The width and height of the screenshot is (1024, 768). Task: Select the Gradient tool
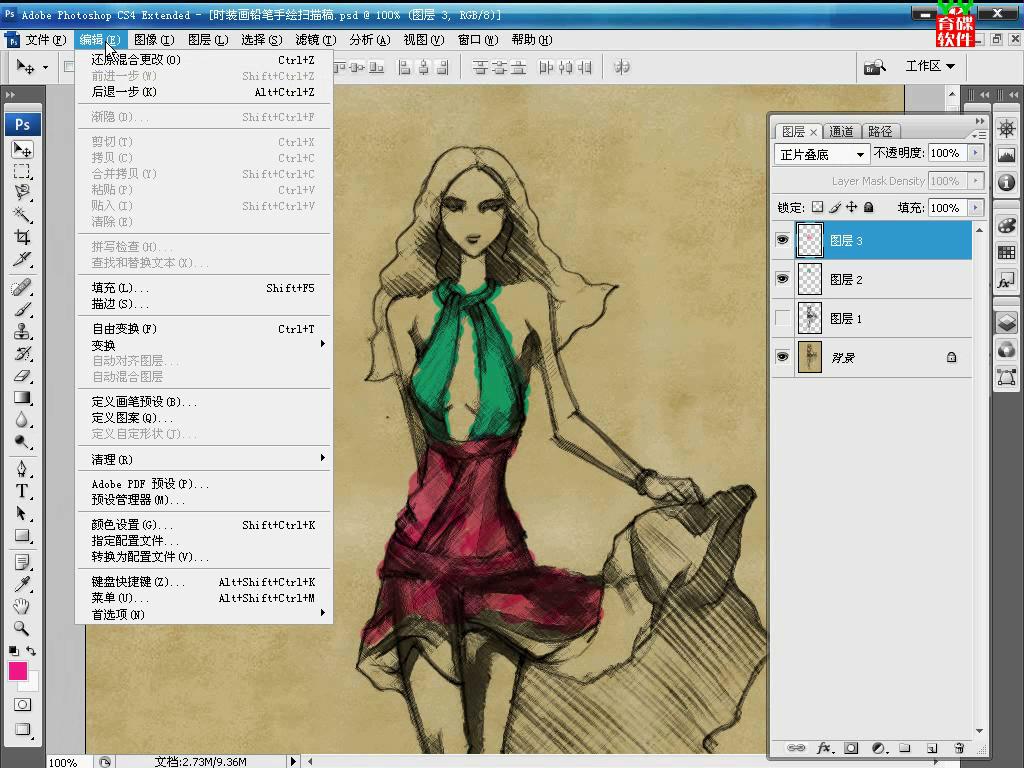click(x=22, y=398)
